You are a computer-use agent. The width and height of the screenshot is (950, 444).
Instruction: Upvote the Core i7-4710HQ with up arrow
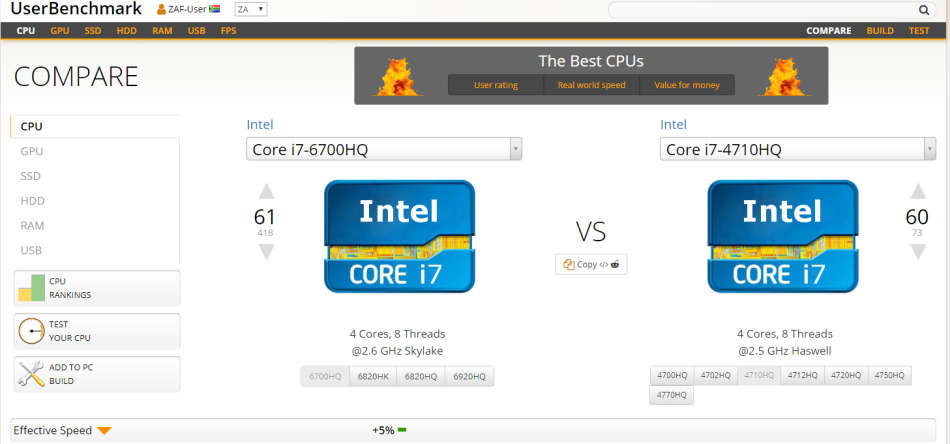(x=917, y=192)
